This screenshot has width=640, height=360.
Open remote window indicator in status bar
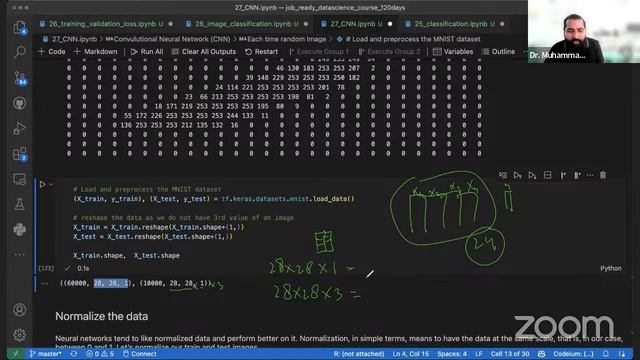click(x=15, y=354)
